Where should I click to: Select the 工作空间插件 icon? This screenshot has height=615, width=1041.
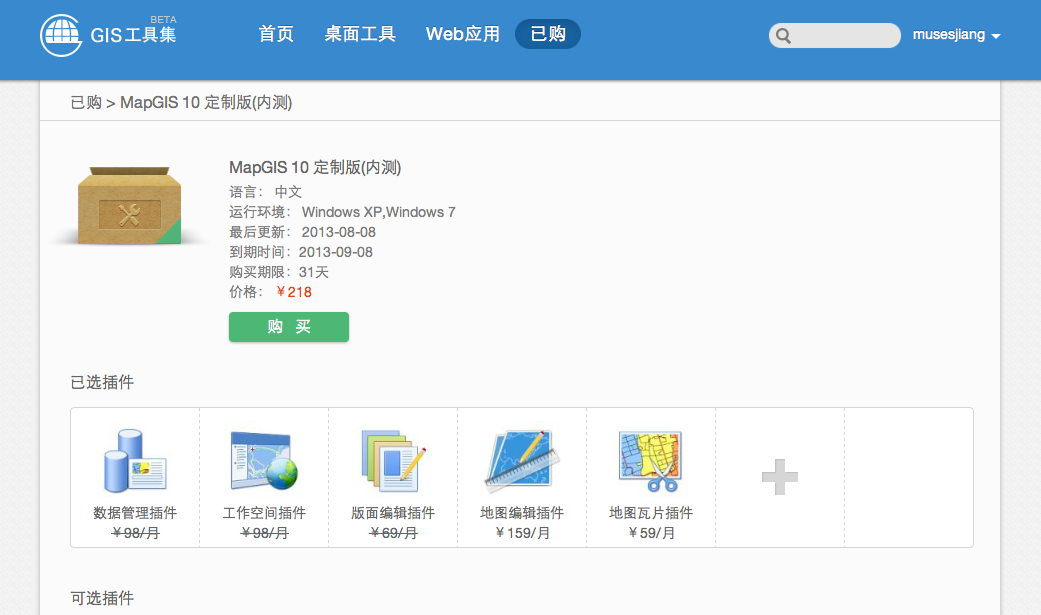click(x=264, y=461)
